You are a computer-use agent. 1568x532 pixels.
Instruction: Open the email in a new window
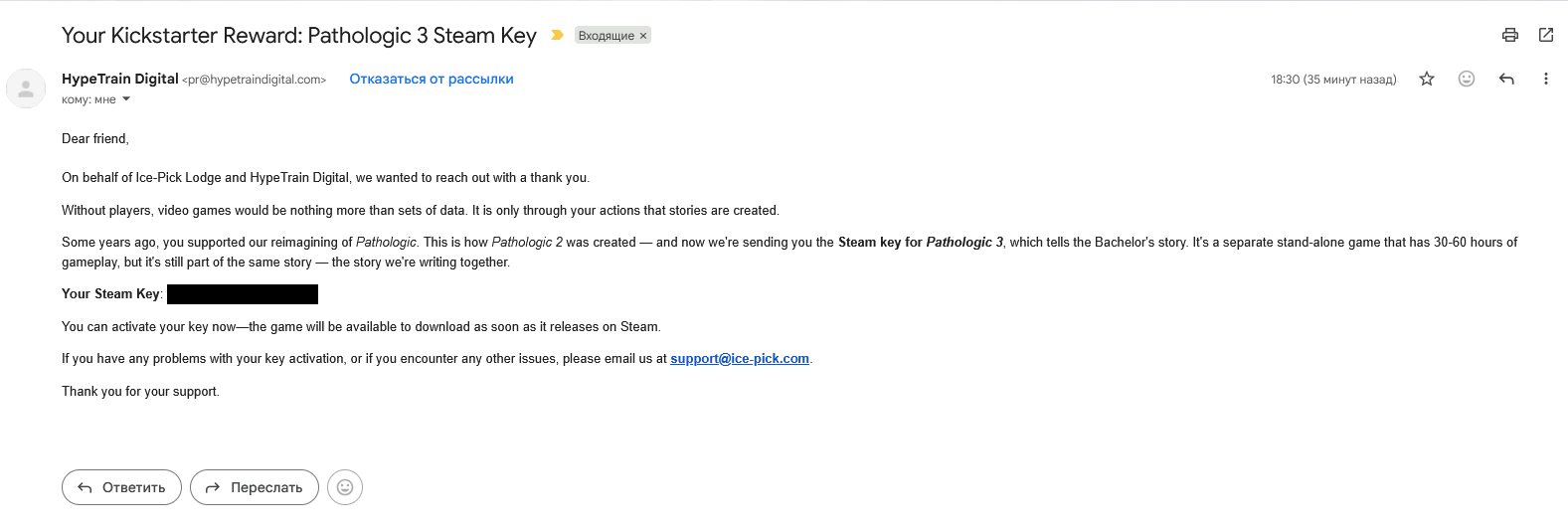coord(1545,35)
